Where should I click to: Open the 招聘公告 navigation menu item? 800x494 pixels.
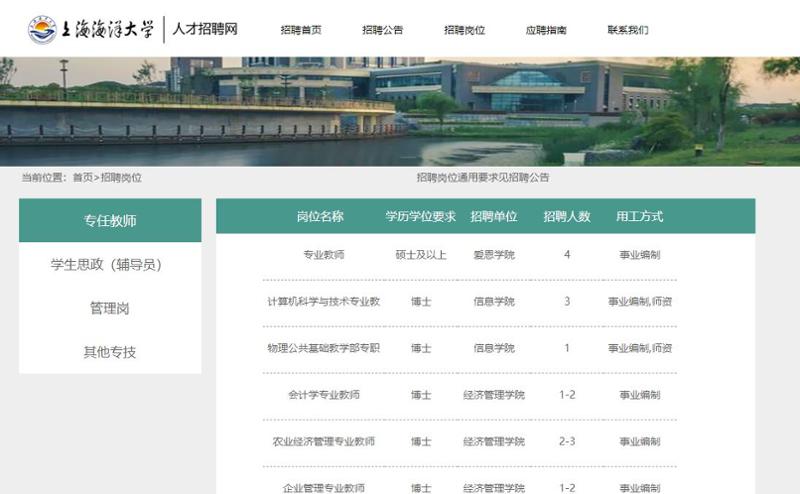[x=382, y=30]
